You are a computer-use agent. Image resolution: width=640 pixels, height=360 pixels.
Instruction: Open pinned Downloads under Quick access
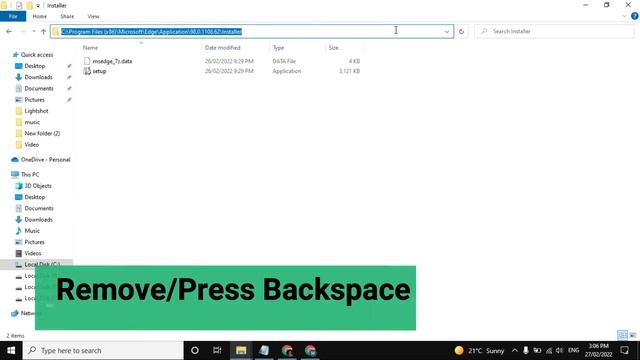point(38,77)
